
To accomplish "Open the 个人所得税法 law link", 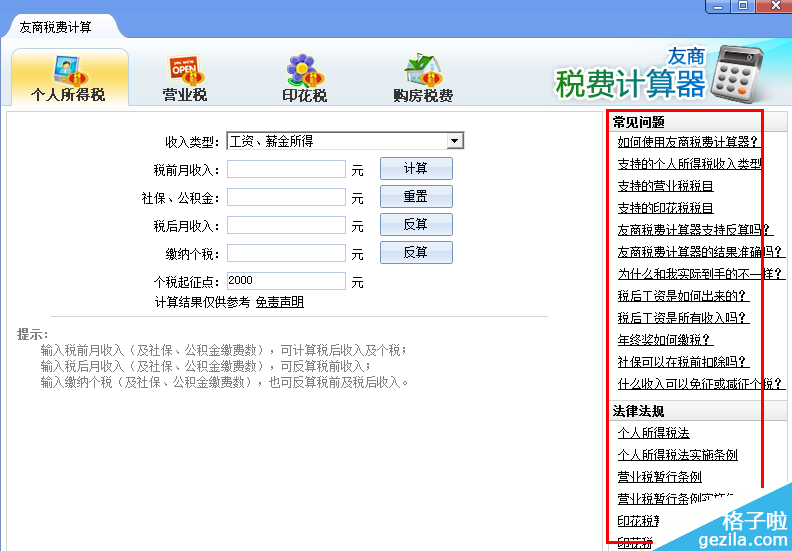I will (x=653, y=433).
